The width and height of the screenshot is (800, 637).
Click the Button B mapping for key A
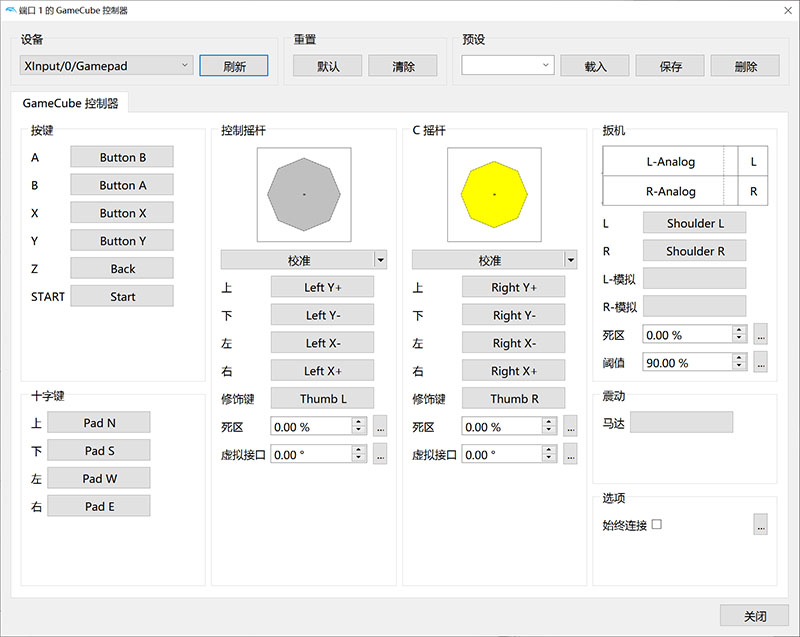[122, 157]
